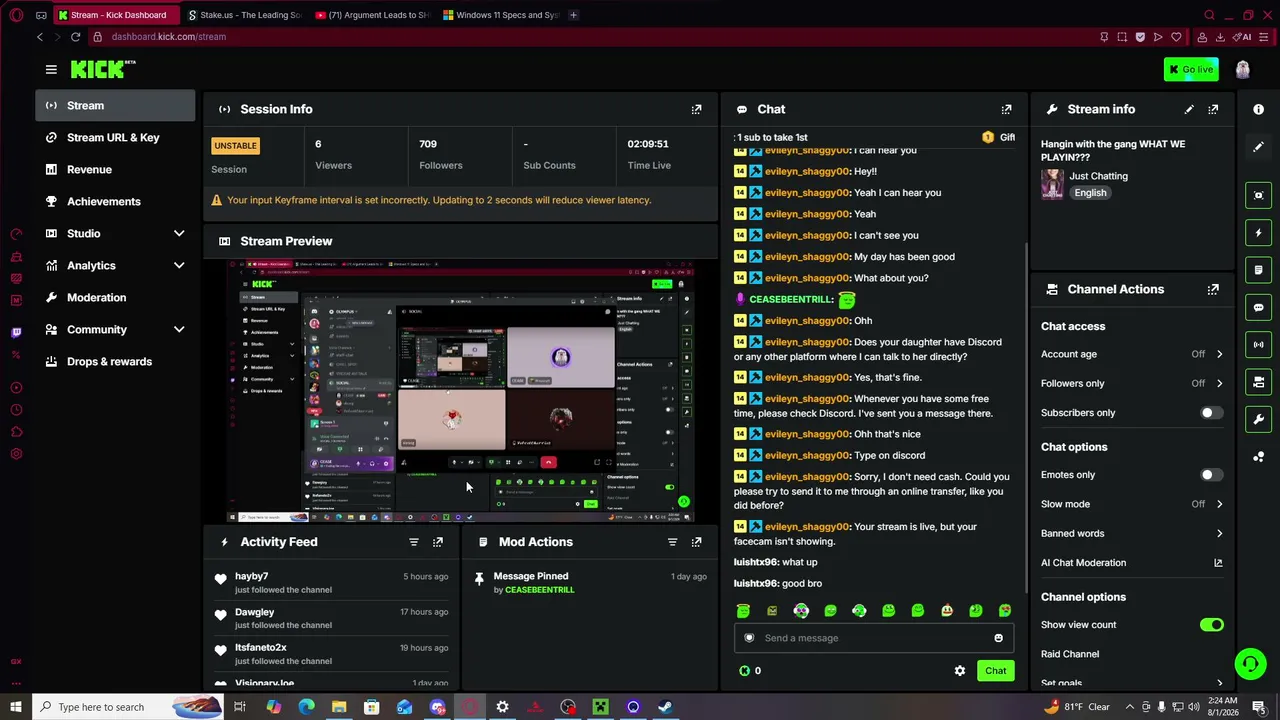The height and width of the screenshot is (720, 1280).
Task: Go to Achievements page
Action: coord(115,201)
